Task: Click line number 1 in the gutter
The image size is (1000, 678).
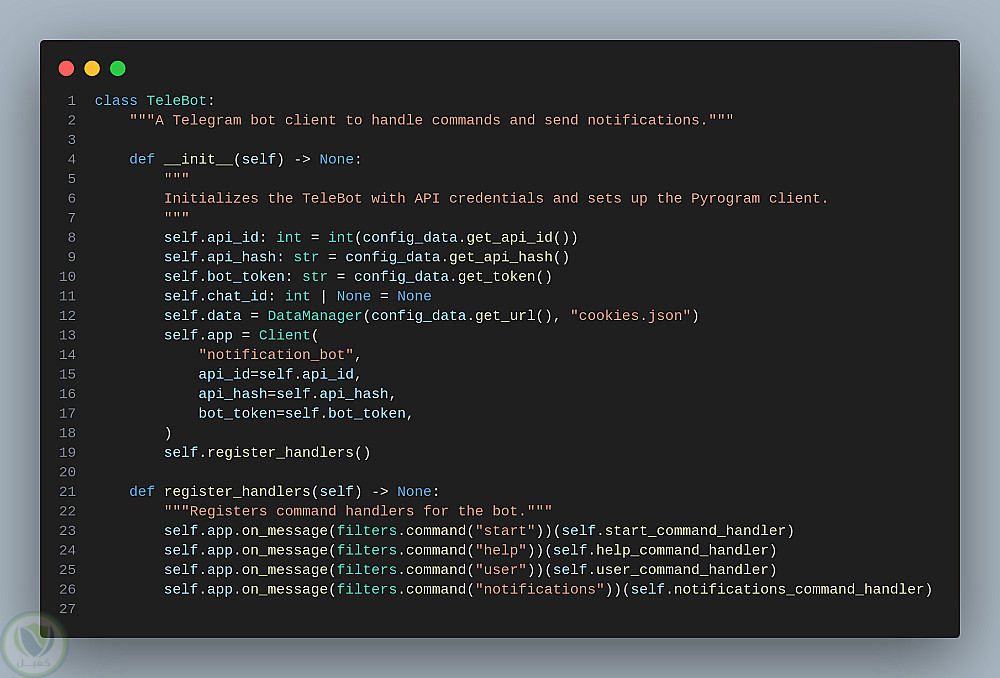Action: click(x=71, y=101)
